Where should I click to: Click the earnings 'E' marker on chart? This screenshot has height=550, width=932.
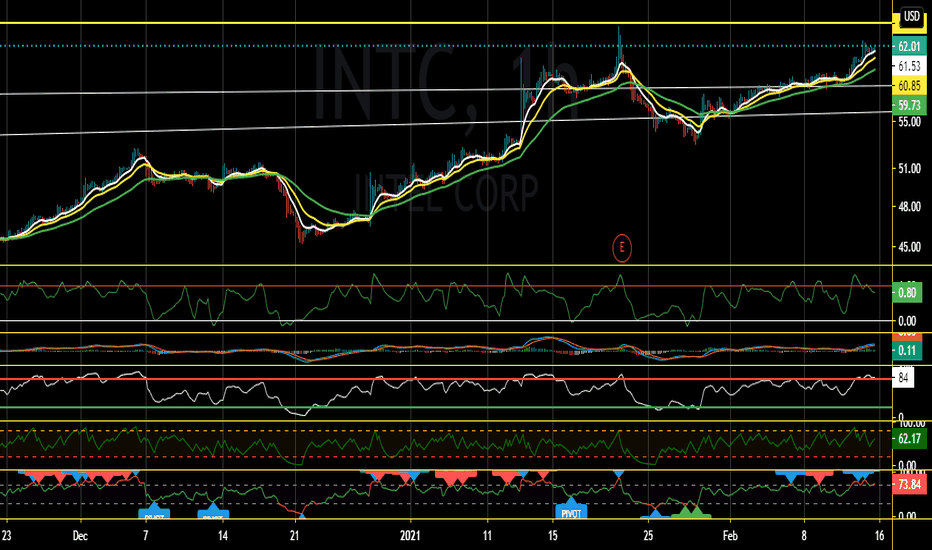[x=622, y=248]
